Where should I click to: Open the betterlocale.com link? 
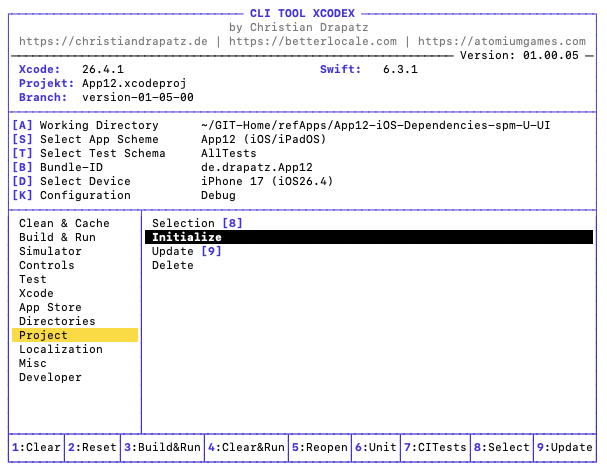point(313,41)
